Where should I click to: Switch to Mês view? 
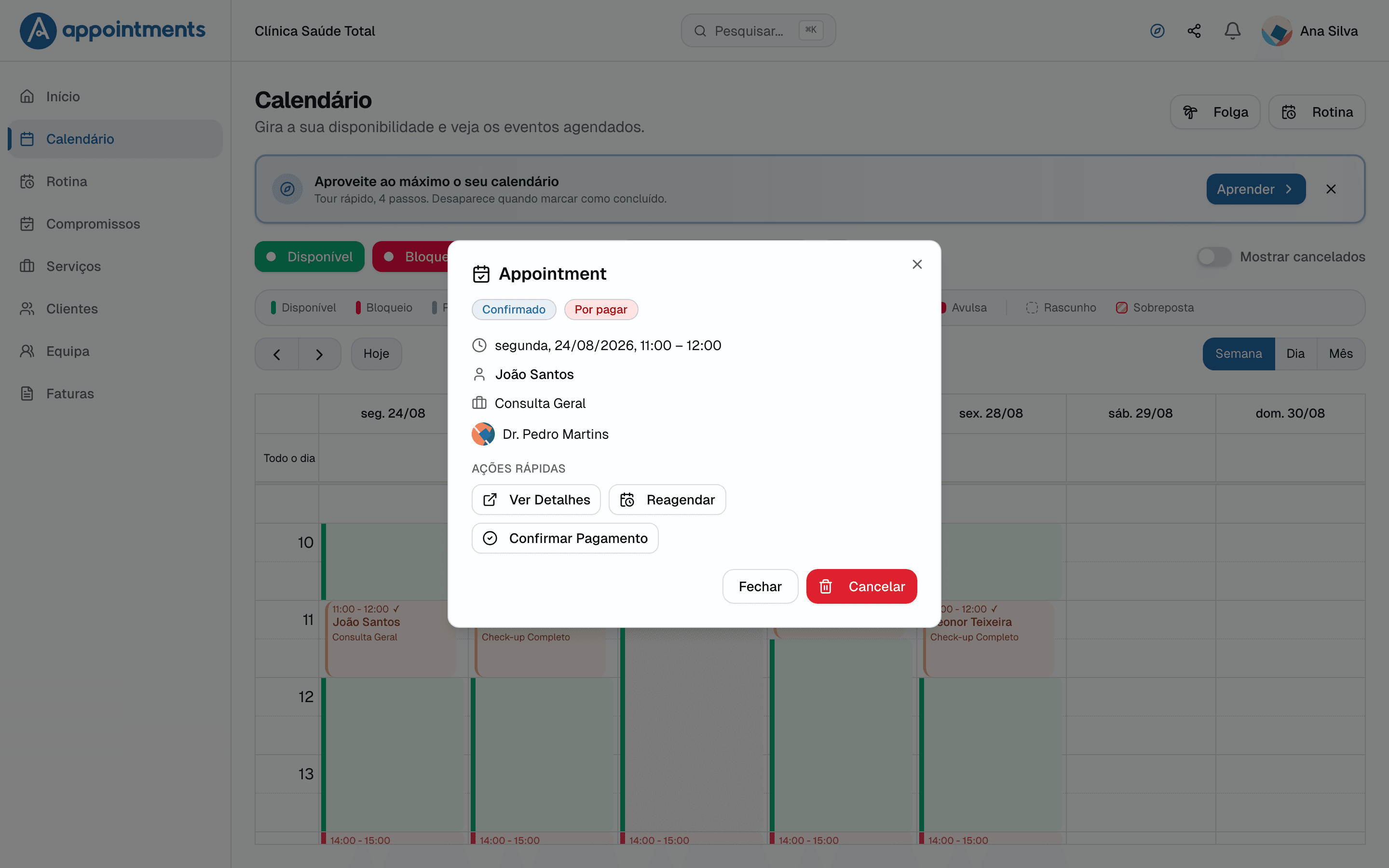[1341, 354]
